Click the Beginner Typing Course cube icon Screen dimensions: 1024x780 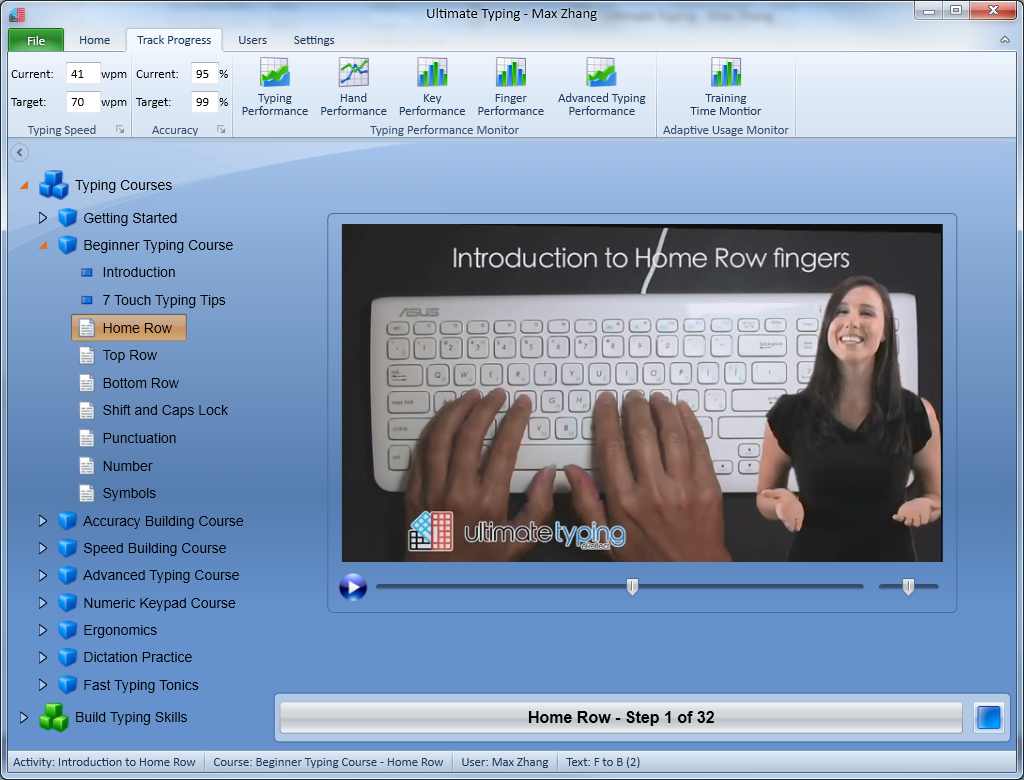pyautogui.click(x=68, y=245)
